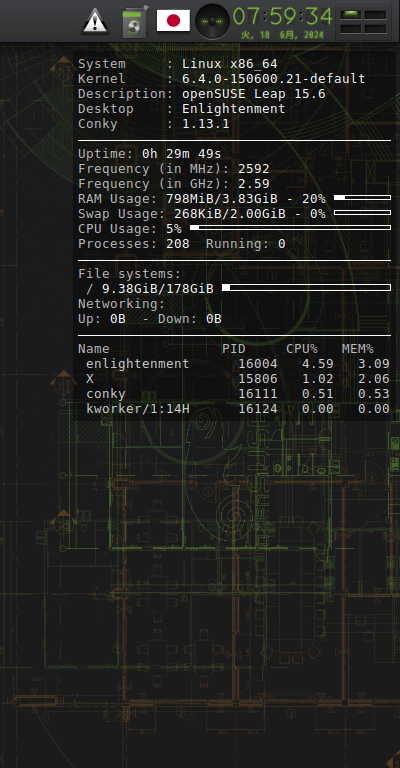Click PID '16124' in the kworker row
Screen dimensions: 400x768
coord(258,409)
